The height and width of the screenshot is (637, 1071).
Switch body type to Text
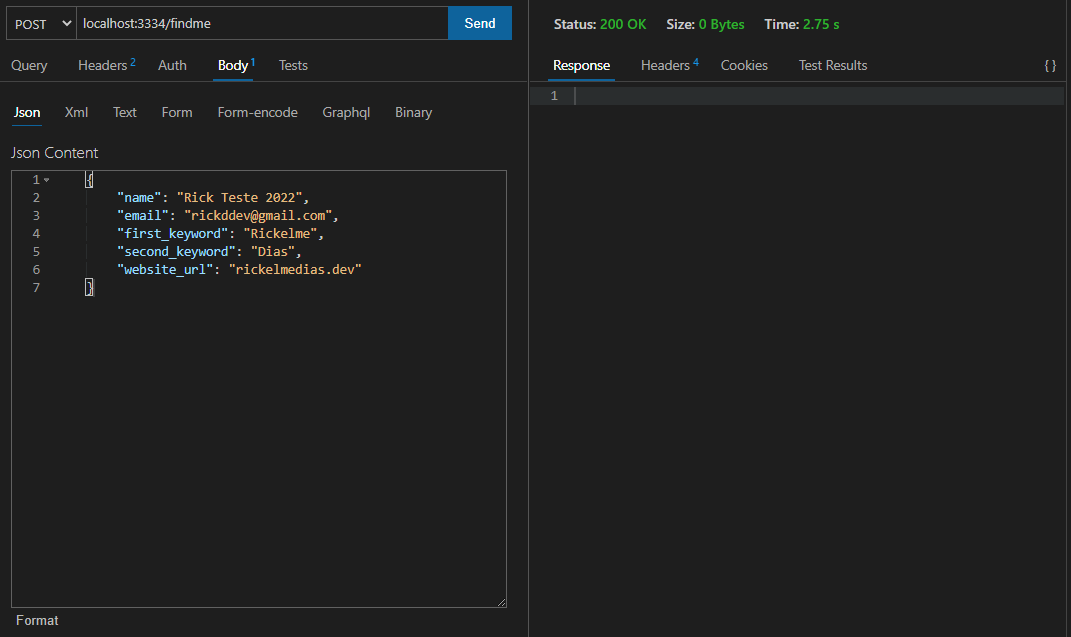125,113
